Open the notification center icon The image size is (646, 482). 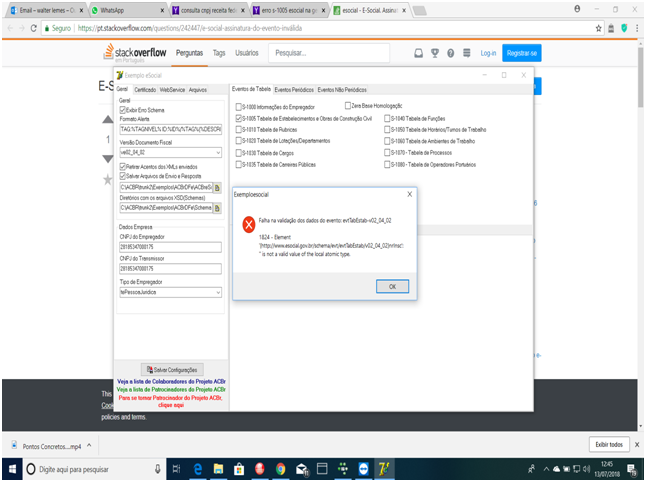[632, 469]
